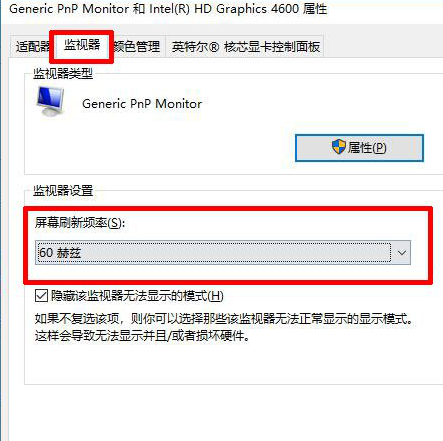
Task: Select the 监视器 tab
Action: click(82, 45)
